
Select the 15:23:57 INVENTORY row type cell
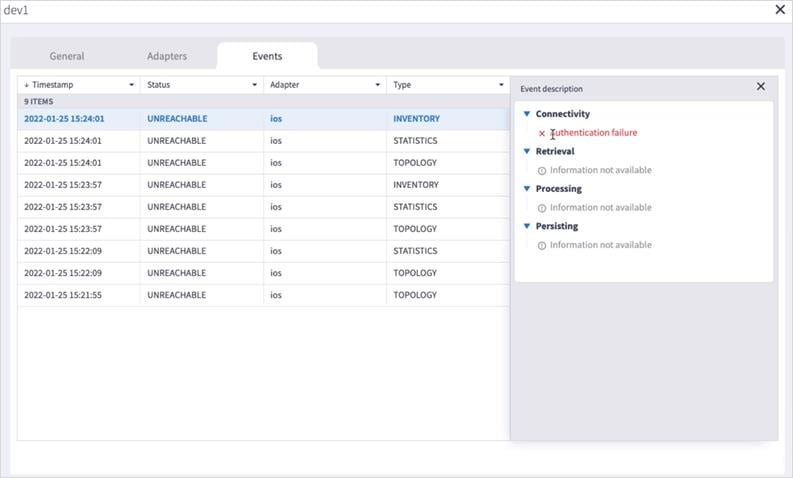click(416, 185)
